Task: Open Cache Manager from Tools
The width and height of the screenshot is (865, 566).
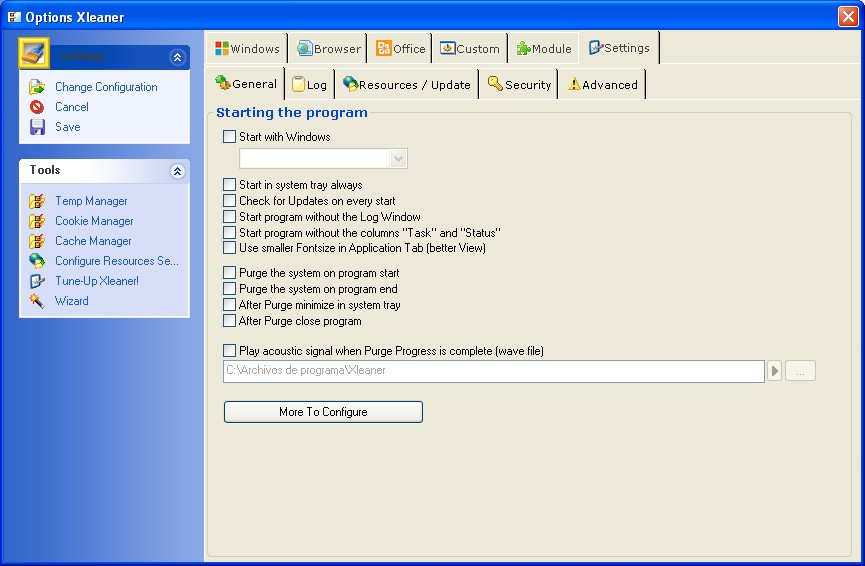Action: tap(93, 241)
